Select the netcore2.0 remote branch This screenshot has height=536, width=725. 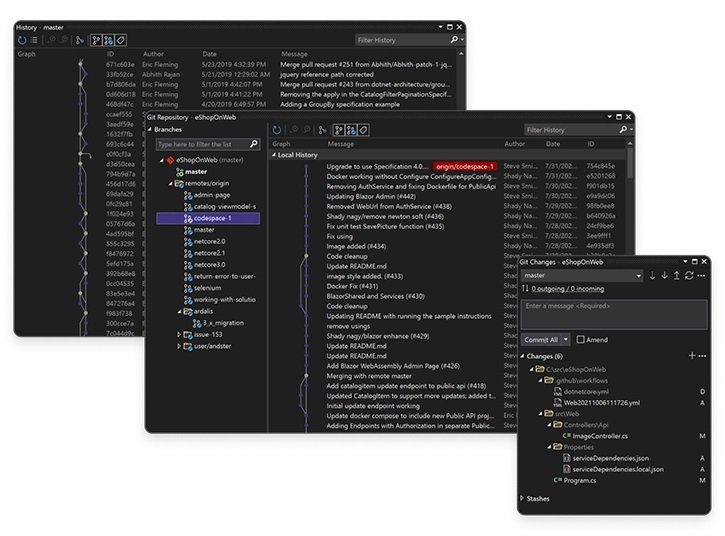(x=209, y=241)
